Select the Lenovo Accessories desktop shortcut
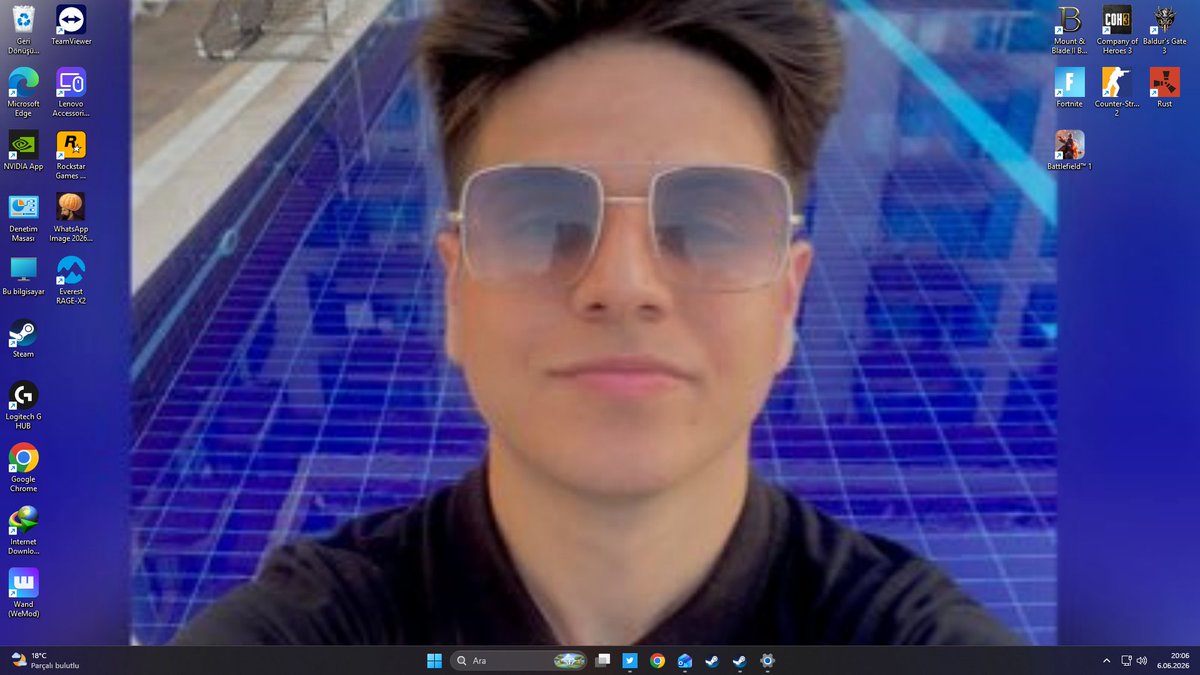1200x675 pixels. 71,92
